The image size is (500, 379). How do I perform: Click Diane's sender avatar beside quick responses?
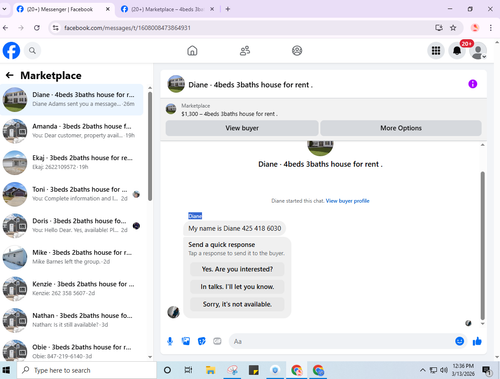click(x=173, y=312)
